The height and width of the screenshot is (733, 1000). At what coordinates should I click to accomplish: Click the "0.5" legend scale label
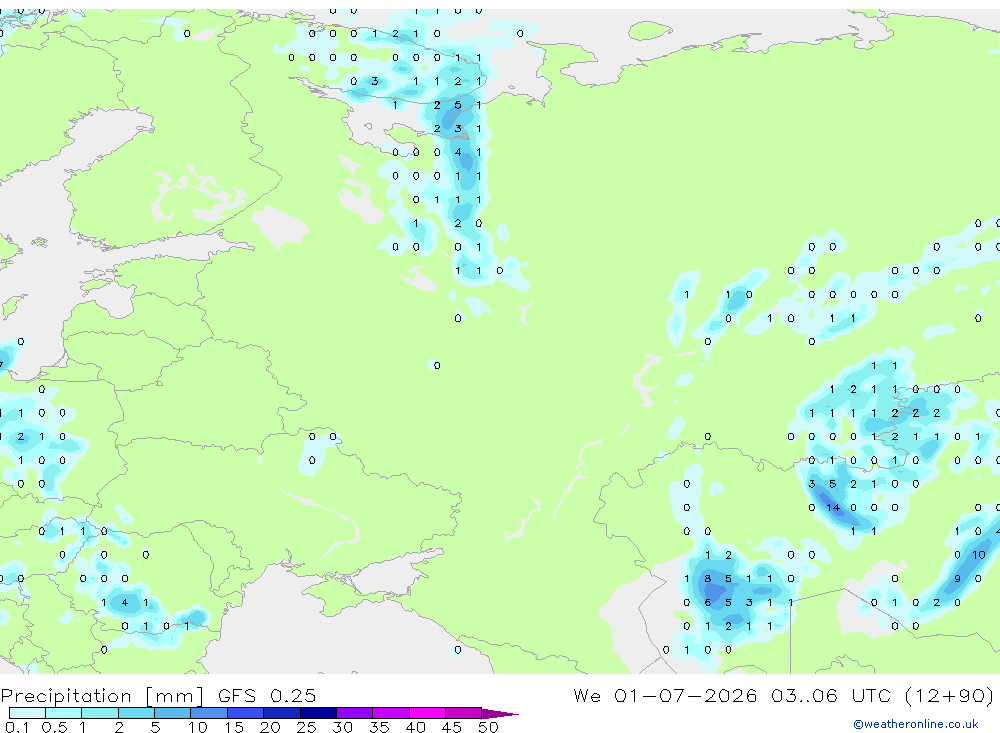pyautogui.click(x=54, y=727)
